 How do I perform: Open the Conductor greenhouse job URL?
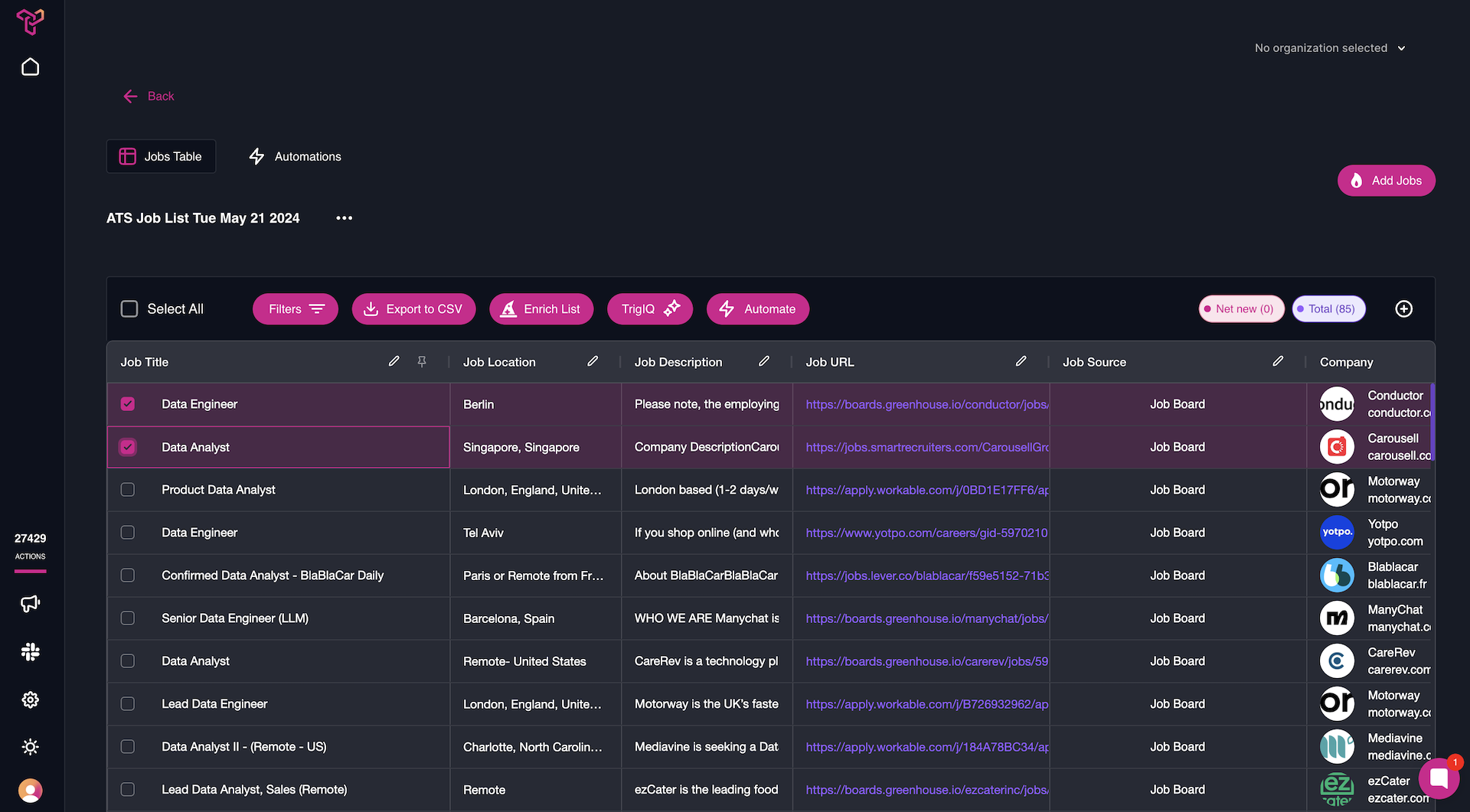click(927, 404)
